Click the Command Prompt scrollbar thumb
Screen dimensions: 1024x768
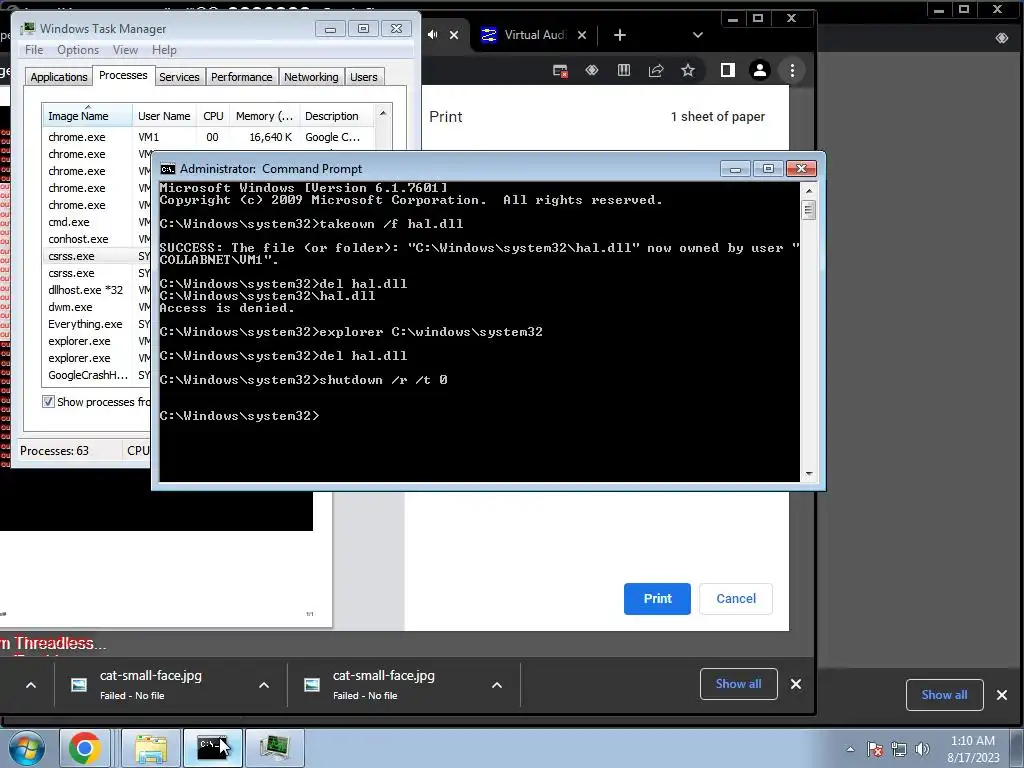click(809, 210)
